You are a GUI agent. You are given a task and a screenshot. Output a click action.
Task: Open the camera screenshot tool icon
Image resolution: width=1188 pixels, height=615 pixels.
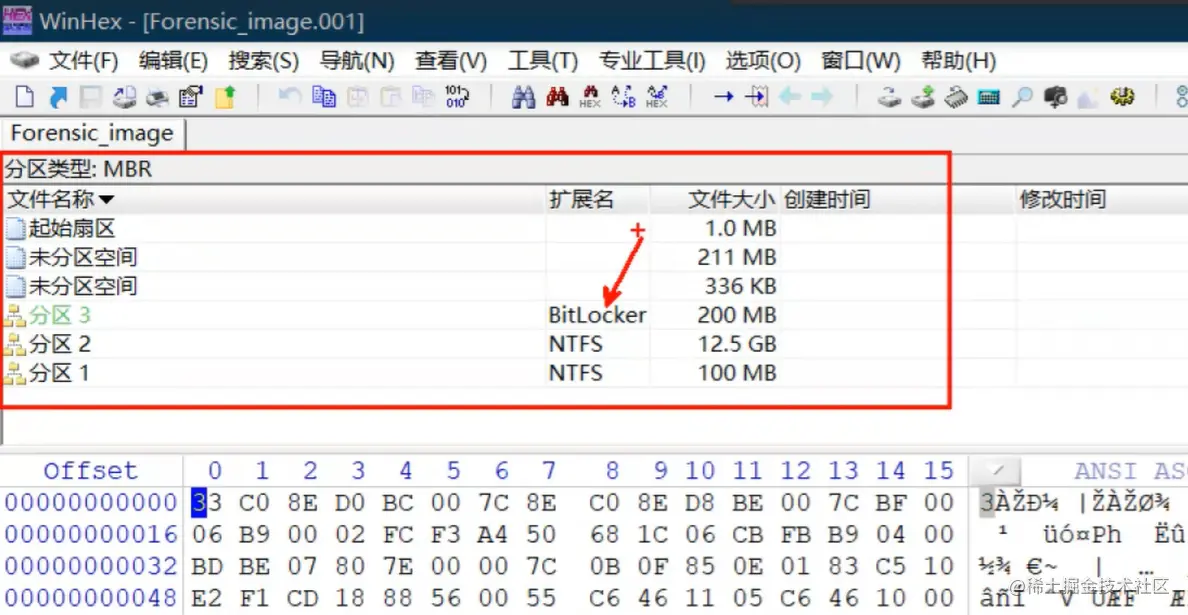pyautogui.click(x=1055, y=97)
